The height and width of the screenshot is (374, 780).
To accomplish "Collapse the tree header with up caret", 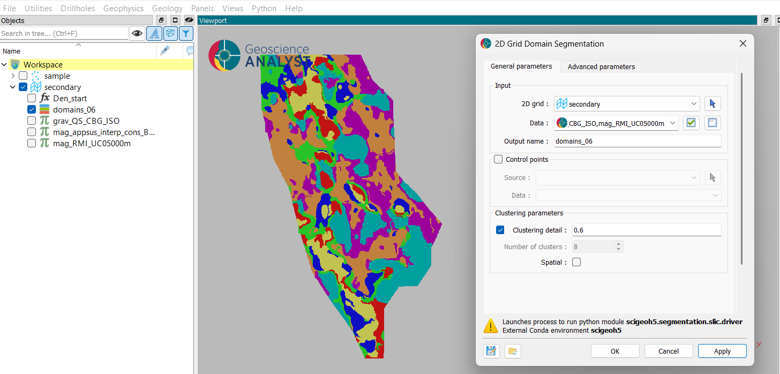I will (x=78, y=45).
